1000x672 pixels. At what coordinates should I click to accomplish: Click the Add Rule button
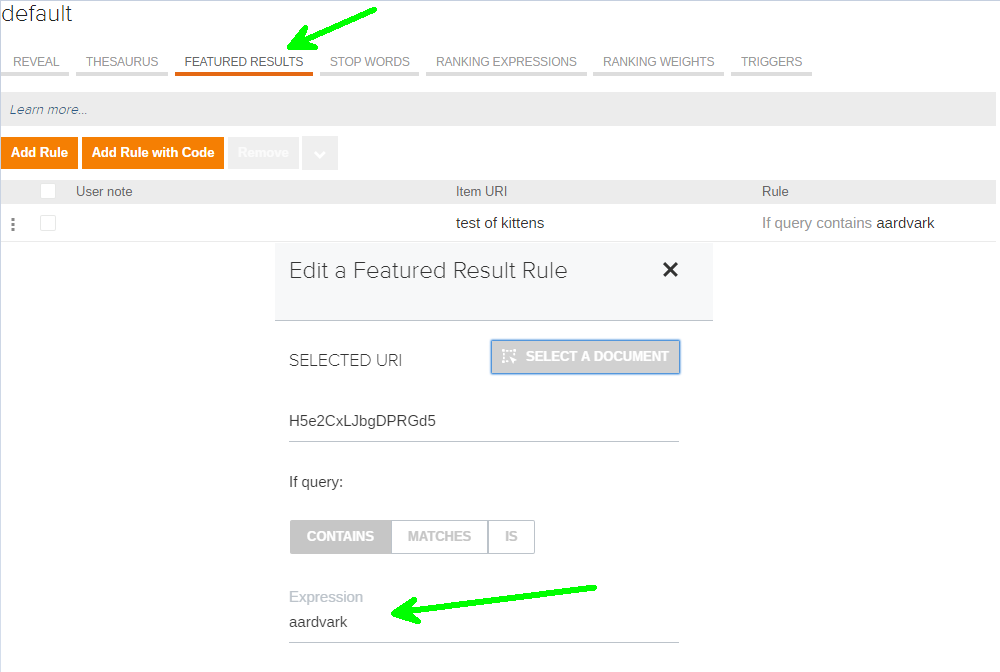[x=39, y=152]
